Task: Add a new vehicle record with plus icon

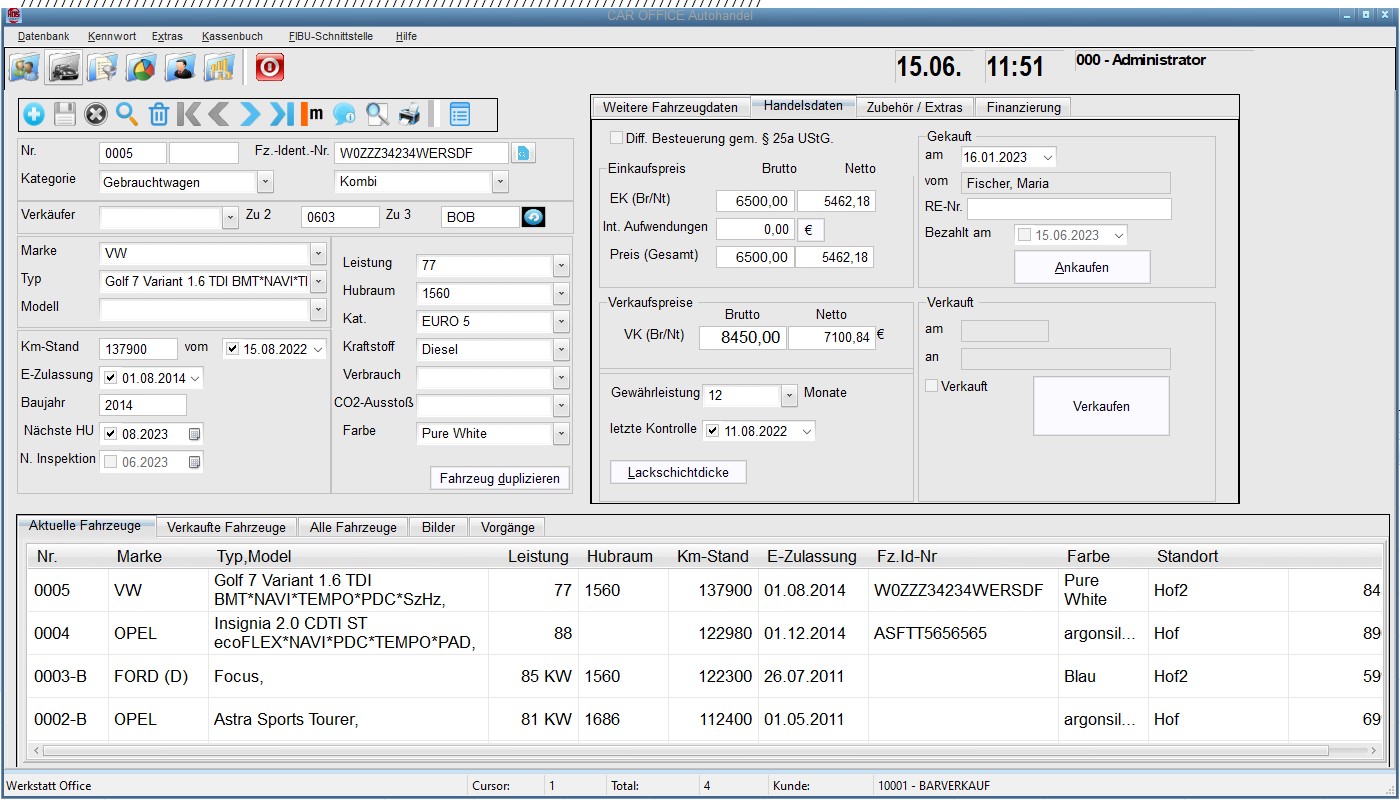Action: [34, 114]
